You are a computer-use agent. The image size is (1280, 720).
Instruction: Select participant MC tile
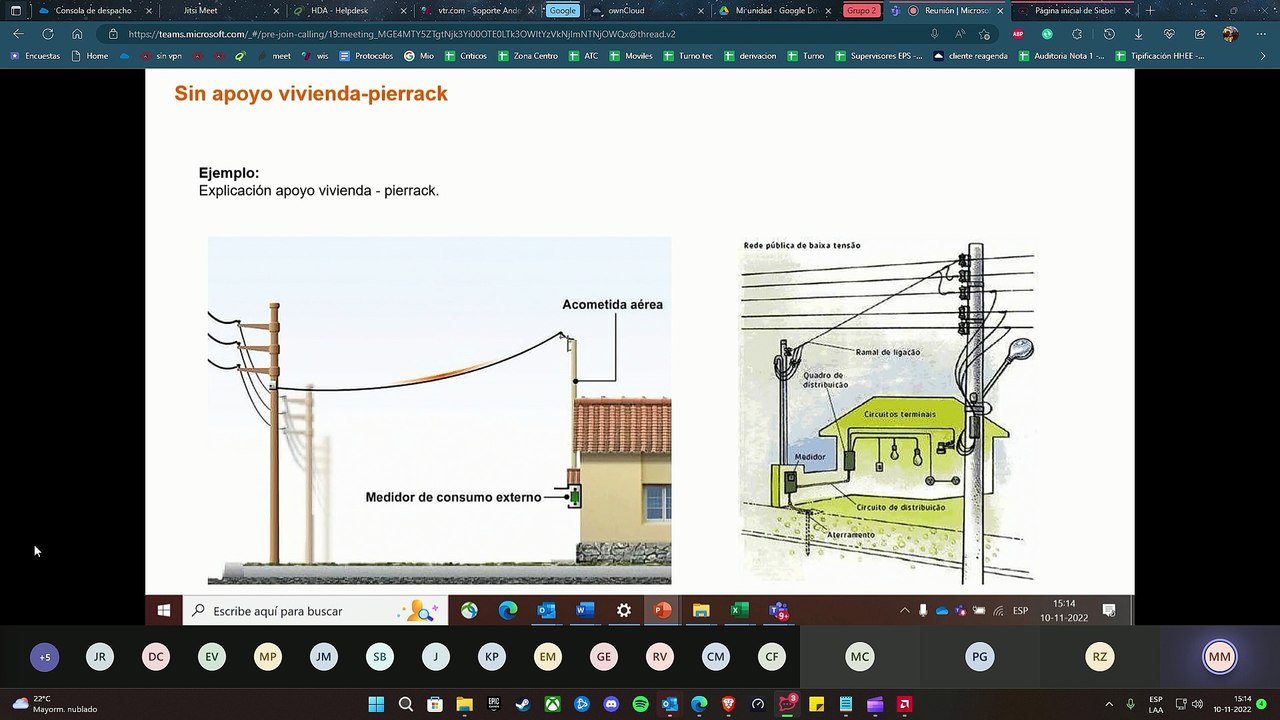point(859,657)
